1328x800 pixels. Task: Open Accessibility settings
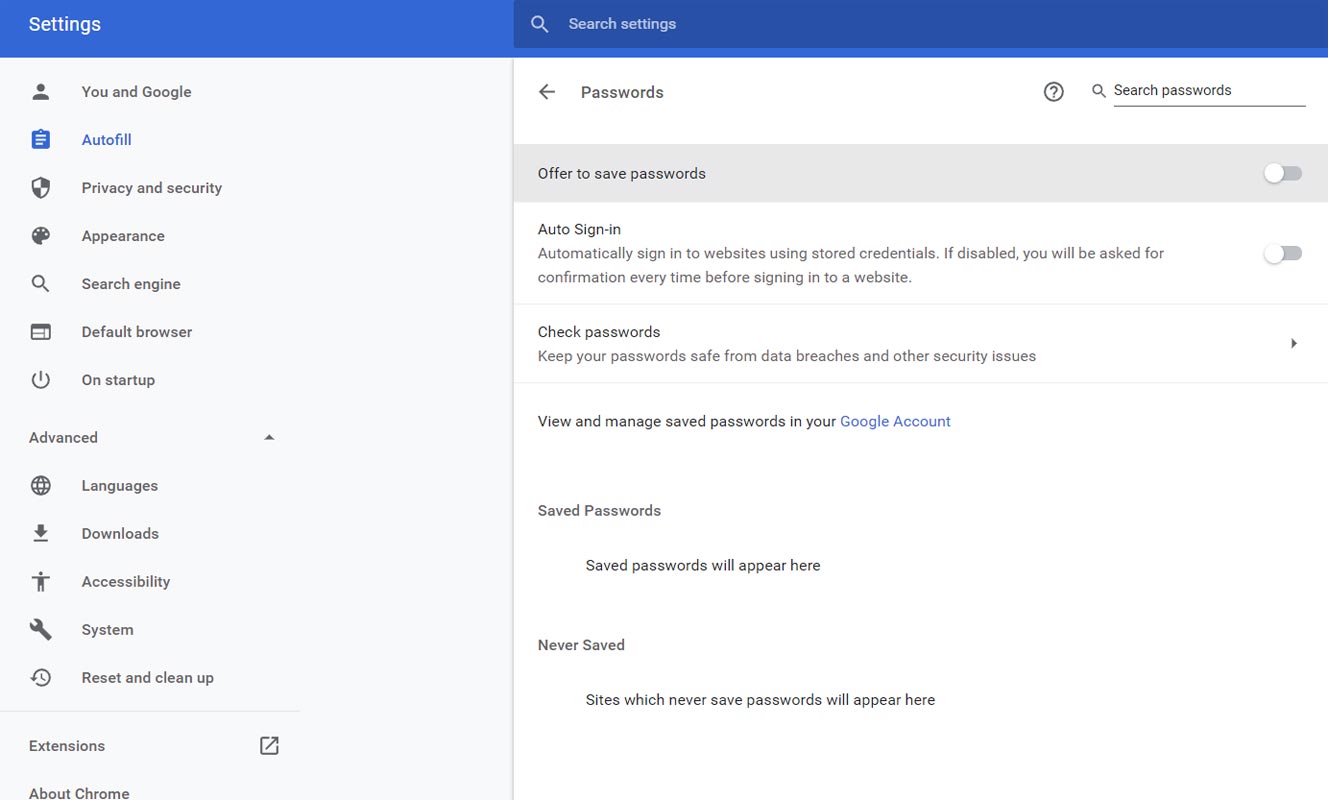126,582
